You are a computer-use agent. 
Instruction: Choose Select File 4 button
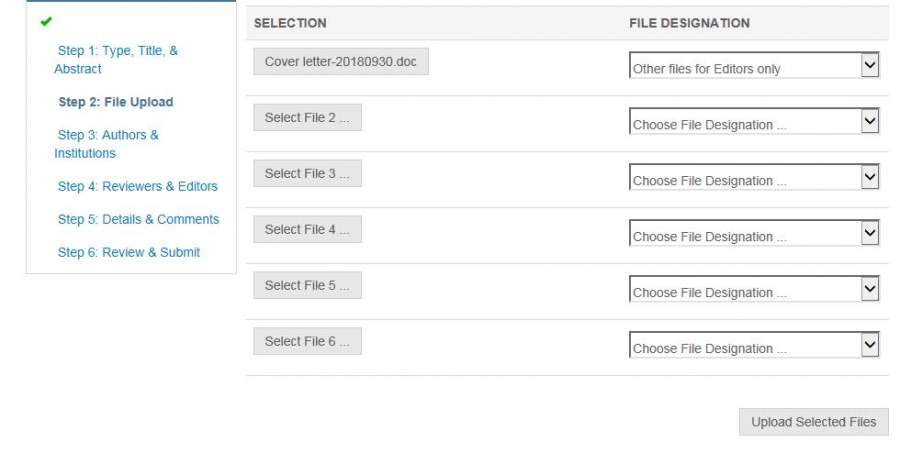point(307,230)
